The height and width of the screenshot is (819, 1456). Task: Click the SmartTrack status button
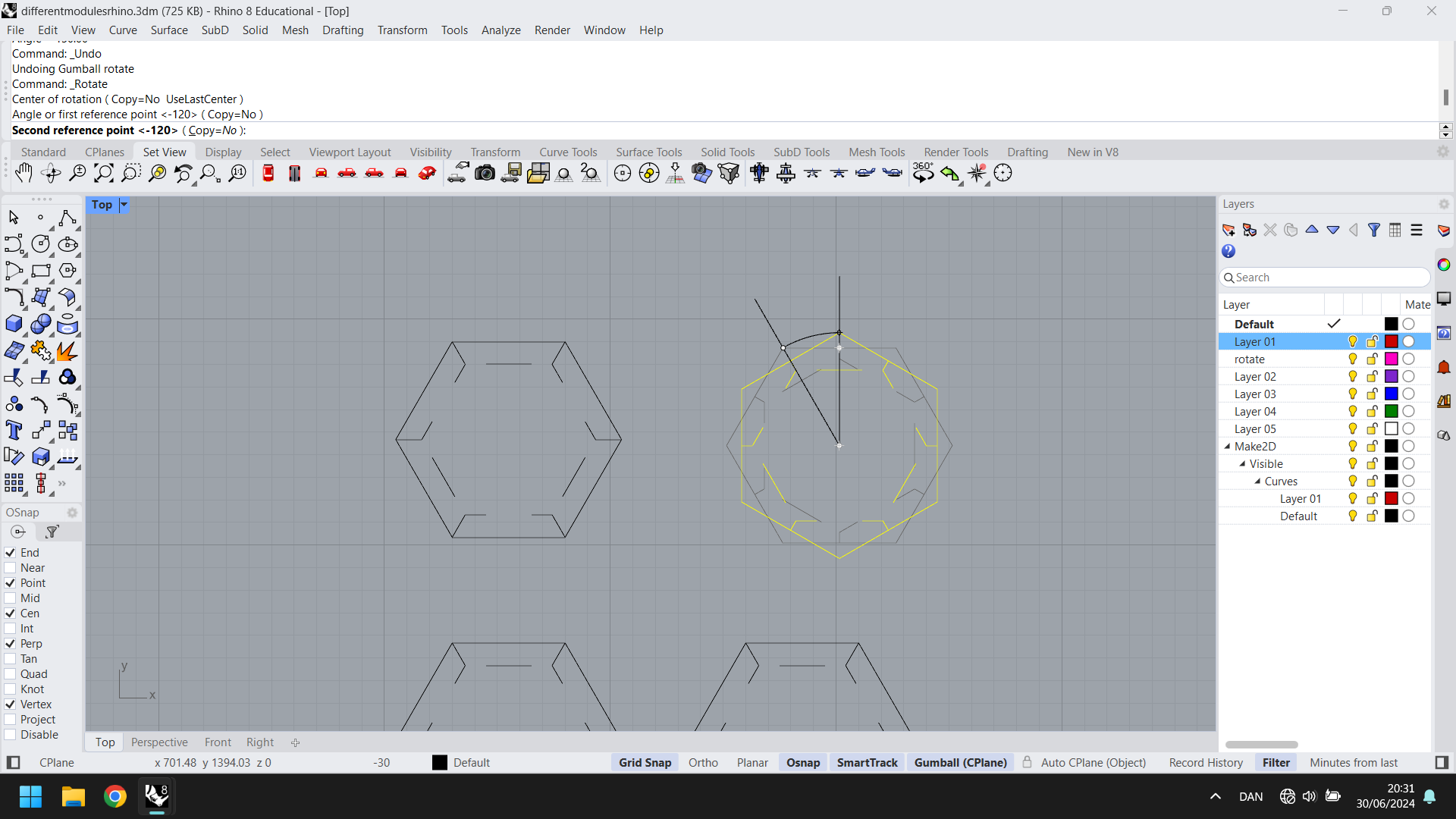(867, 762)
